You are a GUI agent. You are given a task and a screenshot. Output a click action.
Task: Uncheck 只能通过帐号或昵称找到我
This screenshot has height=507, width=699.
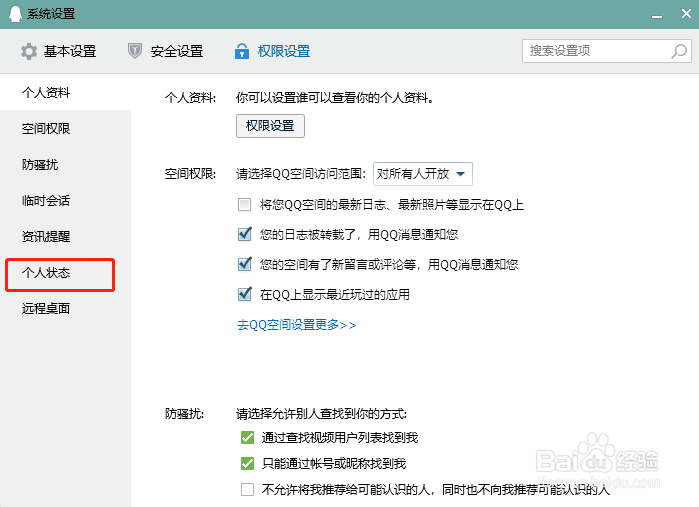pyautogui.click(x=247, y=463)
